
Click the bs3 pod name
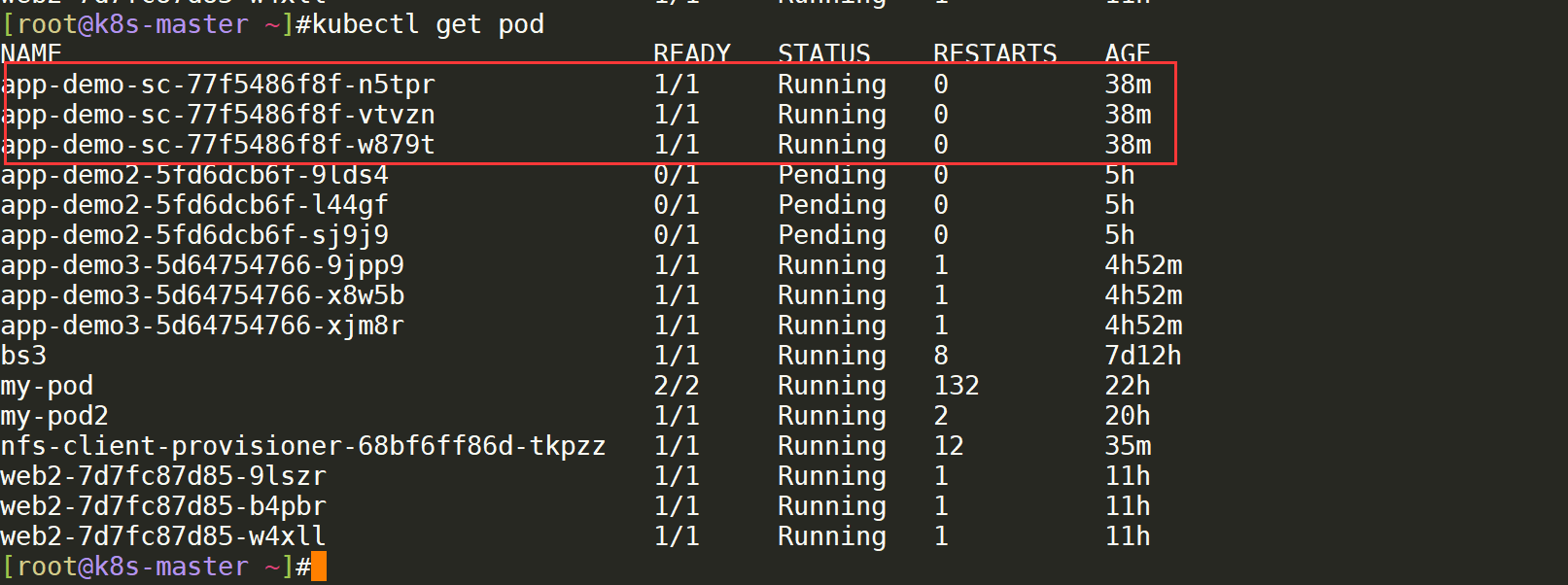pyautogui.click(x=23, y=356)
